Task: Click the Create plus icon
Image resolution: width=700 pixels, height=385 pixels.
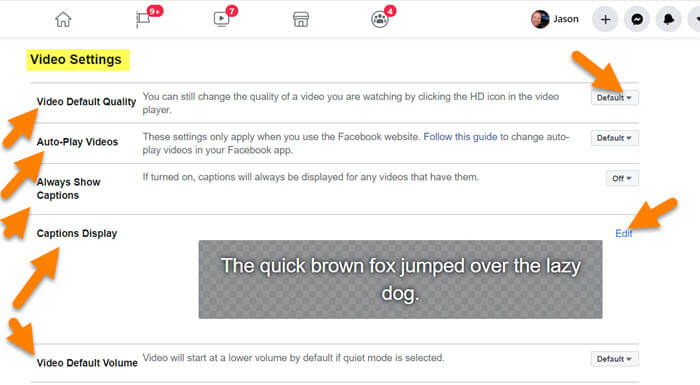Action: tap(605, 19)
